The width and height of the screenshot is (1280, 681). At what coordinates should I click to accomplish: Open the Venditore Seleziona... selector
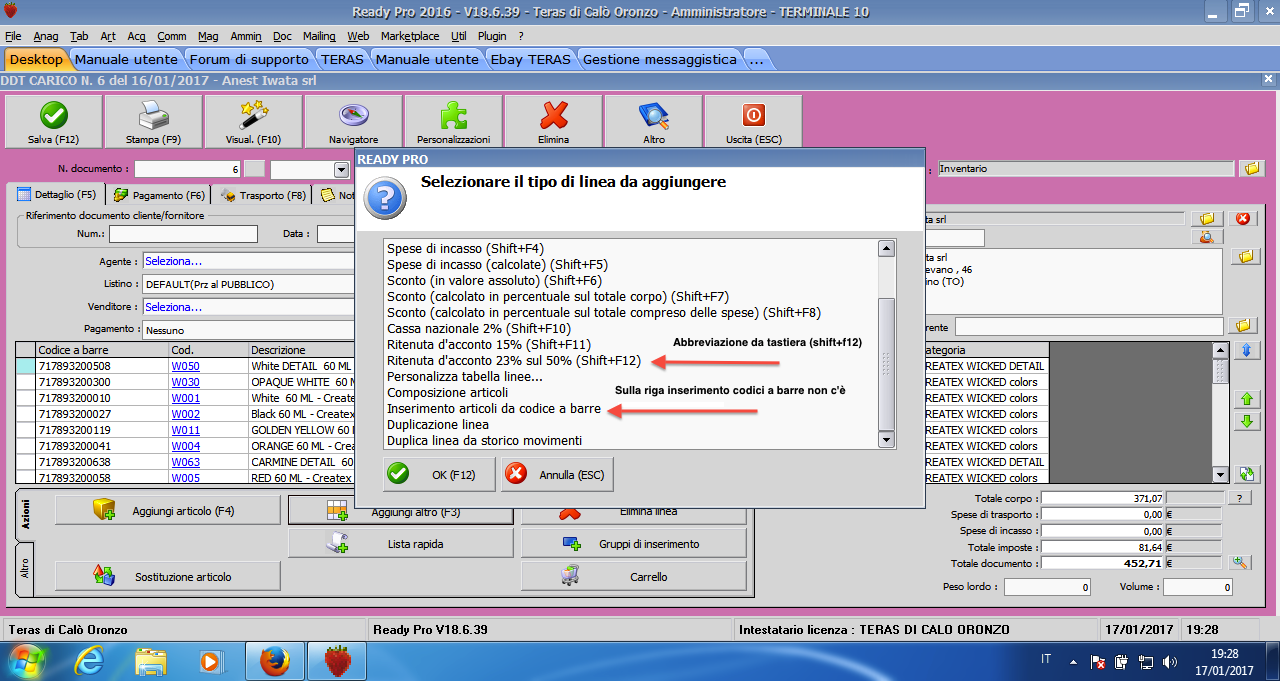(249, 307)
